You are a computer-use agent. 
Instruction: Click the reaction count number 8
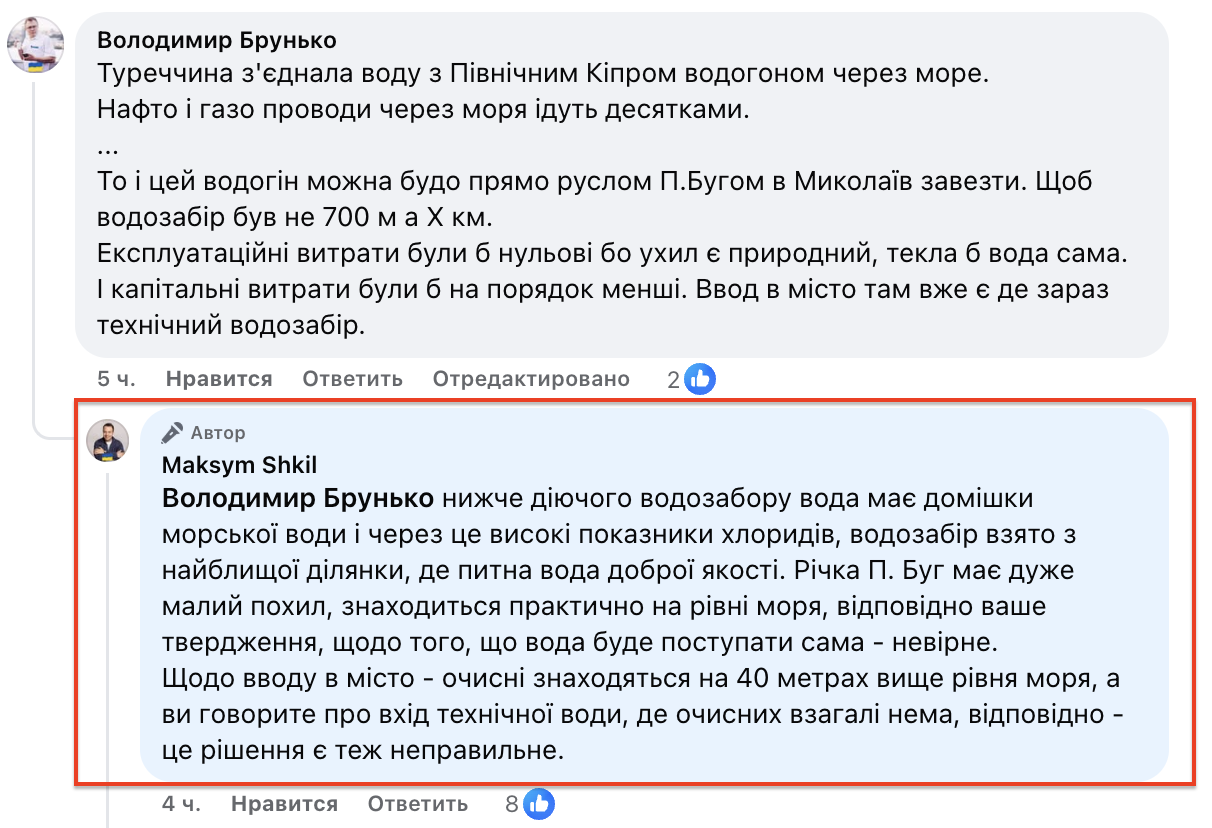point(512,804)
